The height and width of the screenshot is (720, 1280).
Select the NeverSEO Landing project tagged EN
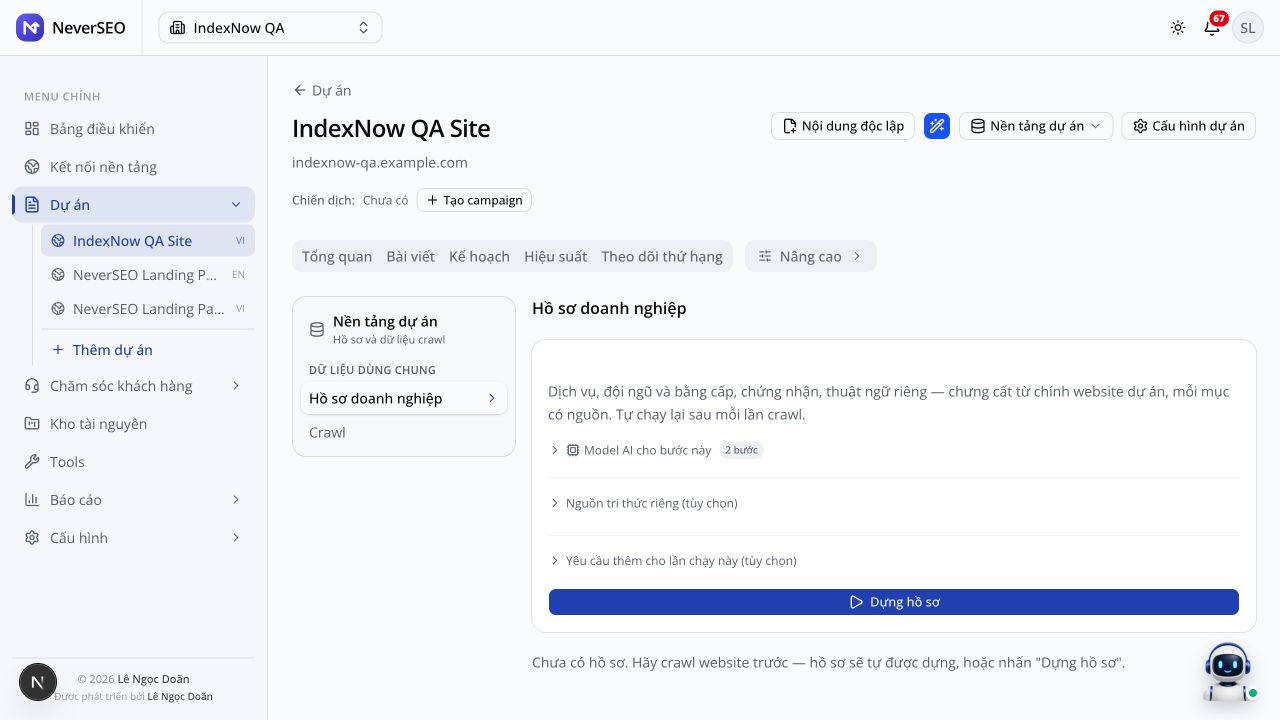[x=148, y=275]
